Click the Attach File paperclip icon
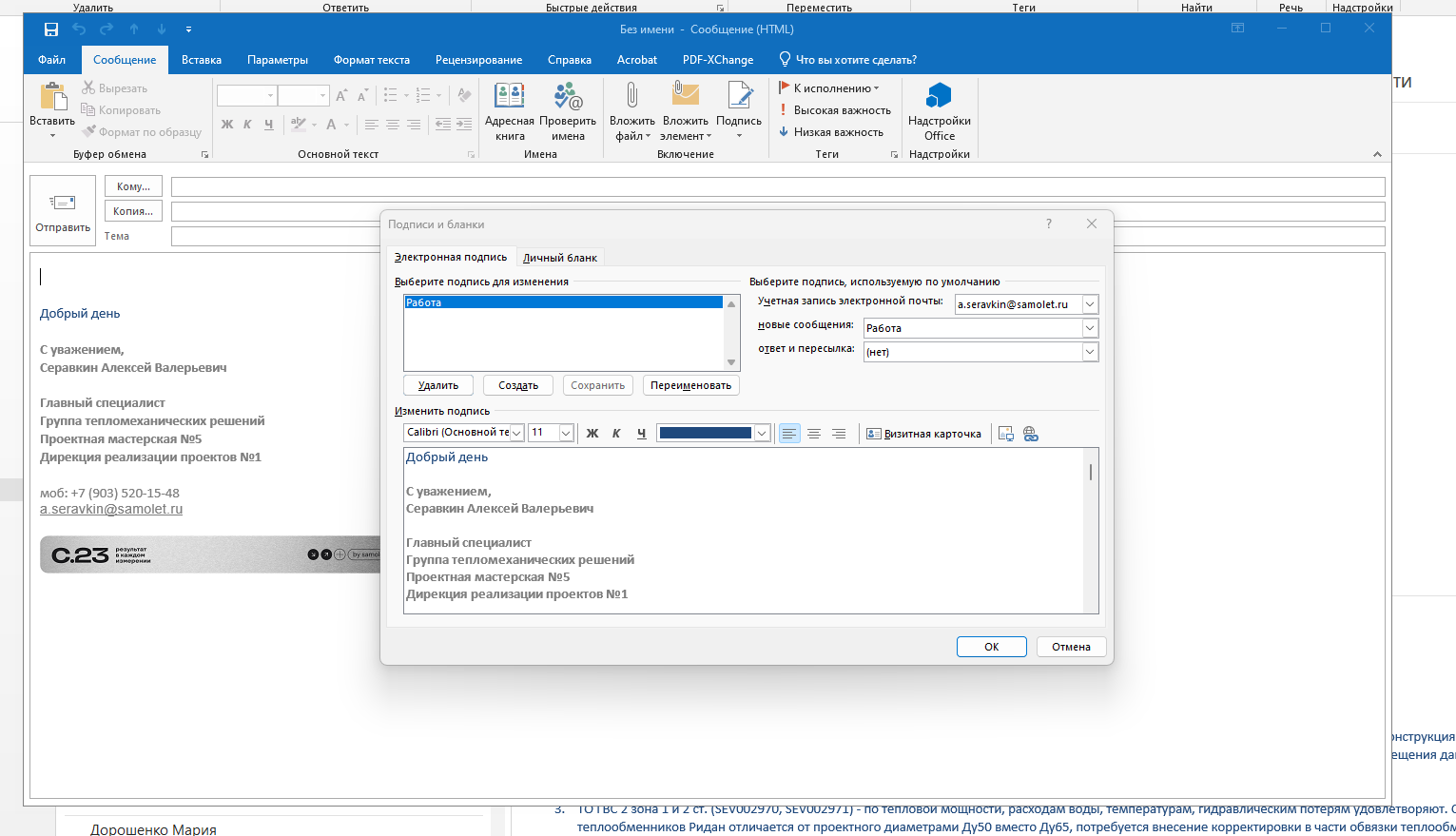Screen dimensions: 1456x836 point(631,96)
